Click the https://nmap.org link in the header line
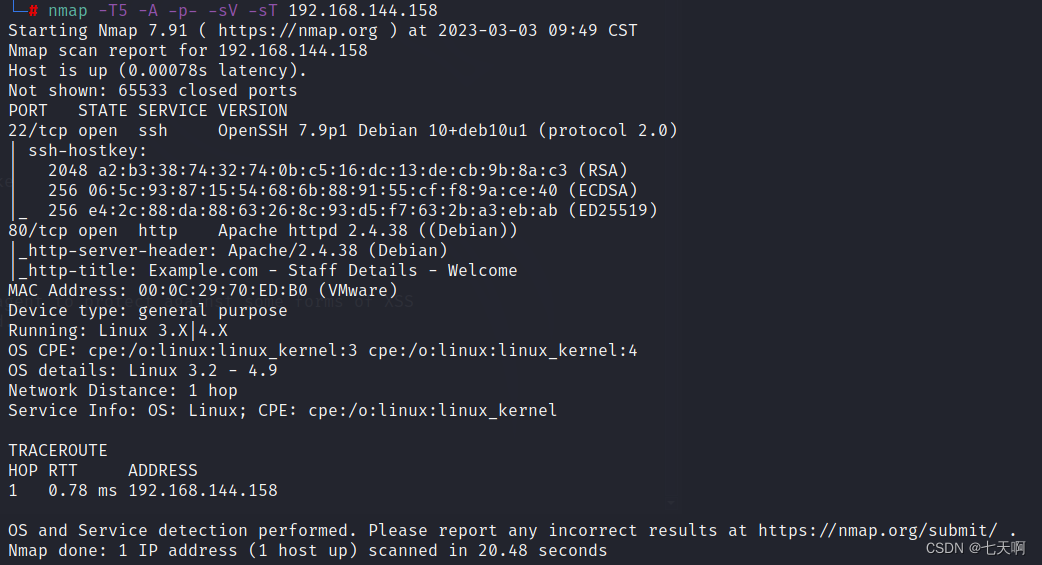 click(298, 31)
